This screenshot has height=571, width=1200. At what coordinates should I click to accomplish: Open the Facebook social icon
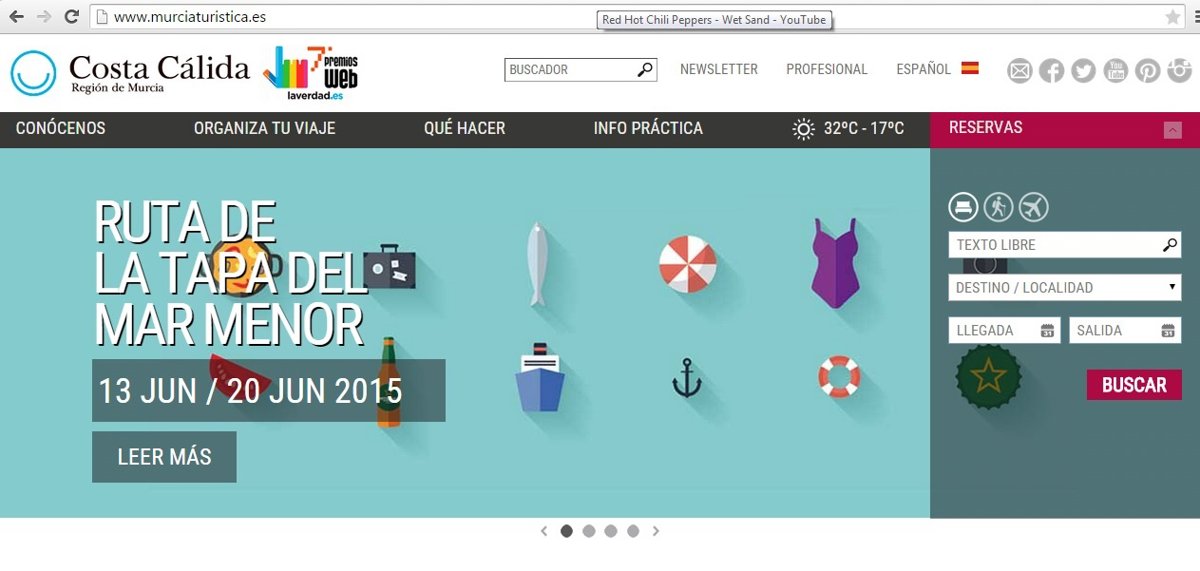[1051, 70]
